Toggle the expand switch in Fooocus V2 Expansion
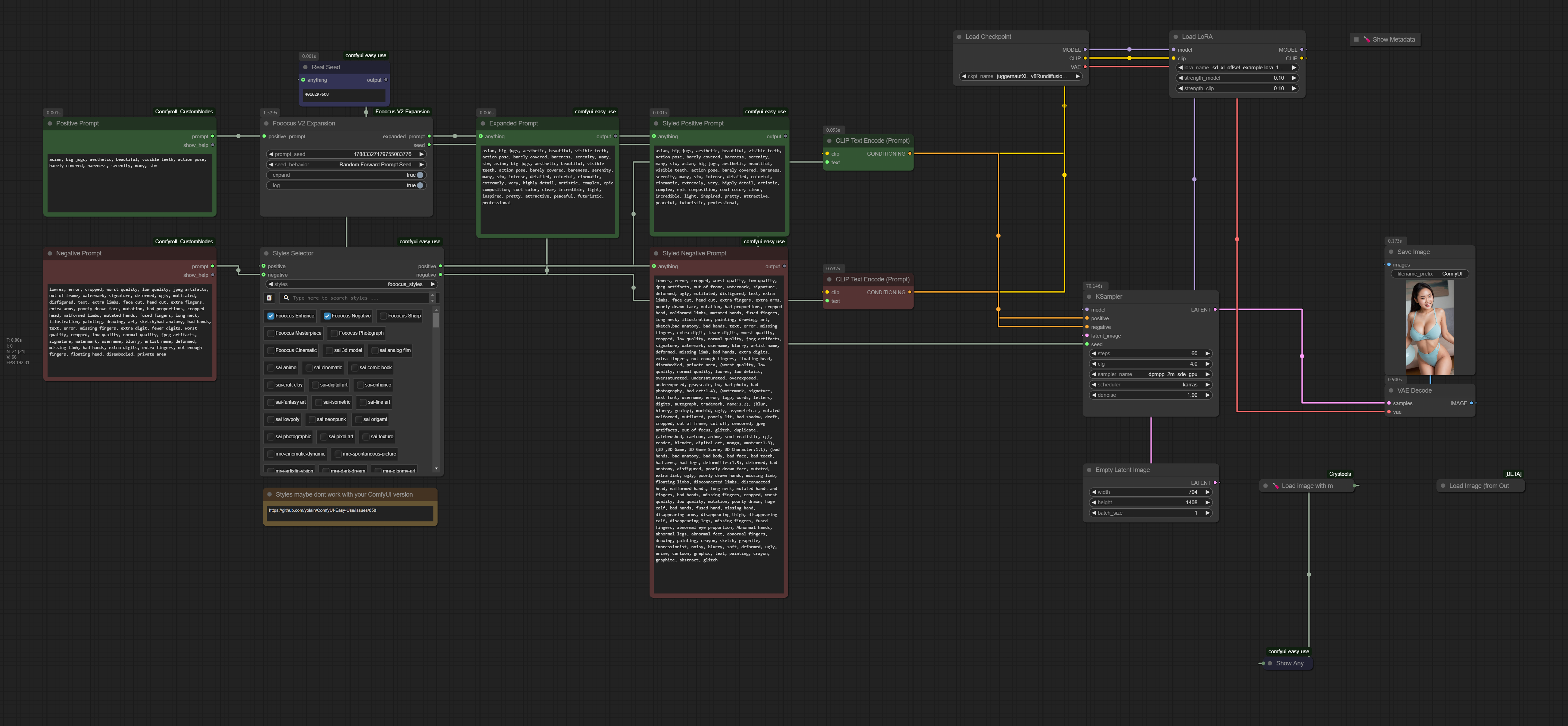This screenshot has width=1568, height=726. pos(420,175)
